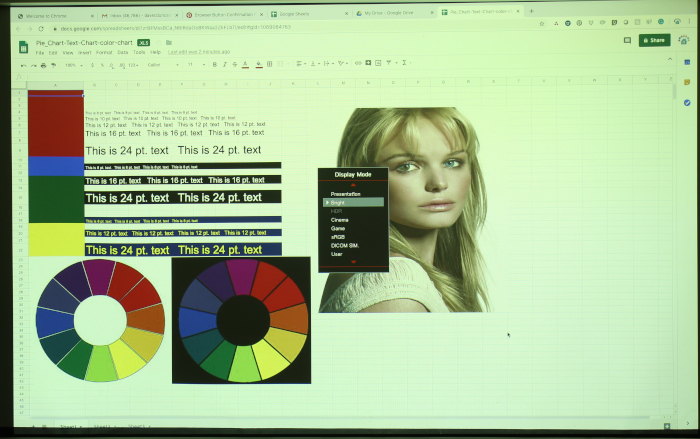Open the Tools menu

point(139,52)
